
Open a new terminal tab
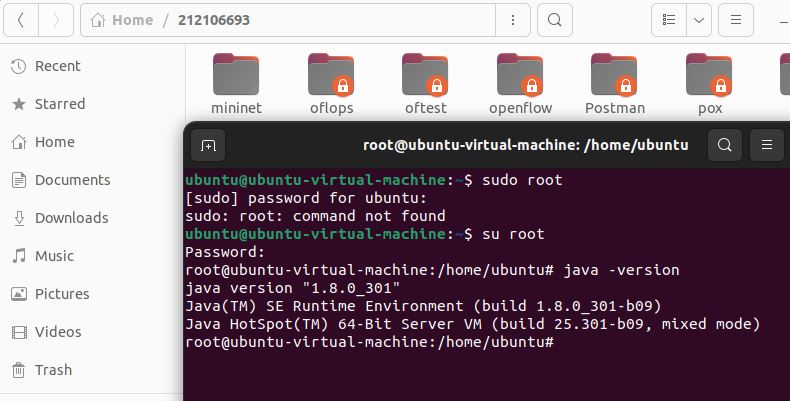pos(208,146)
